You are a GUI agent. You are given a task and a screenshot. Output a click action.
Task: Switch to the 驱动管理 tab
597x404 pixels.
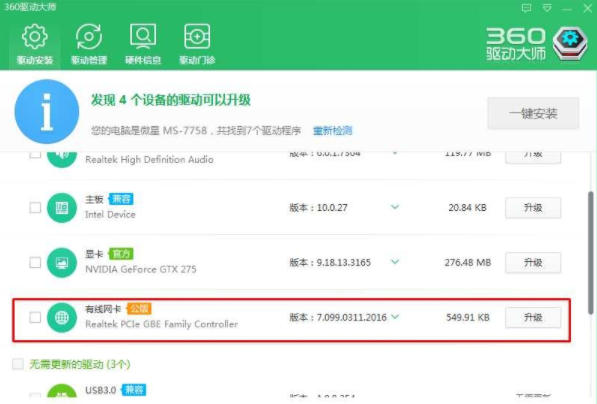[x=89, y=44]
